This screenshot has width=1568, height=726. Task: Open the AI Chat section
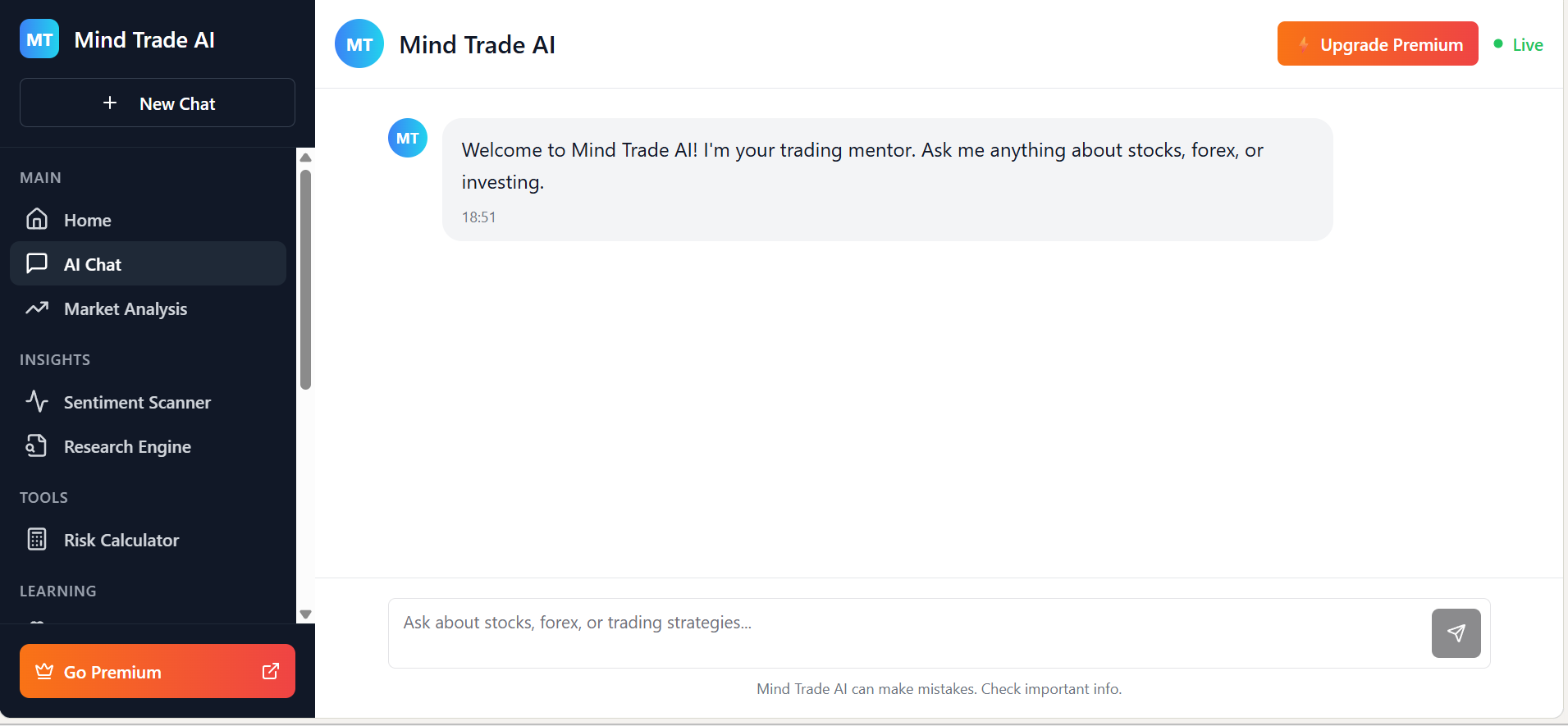click(x=93, y=263)
